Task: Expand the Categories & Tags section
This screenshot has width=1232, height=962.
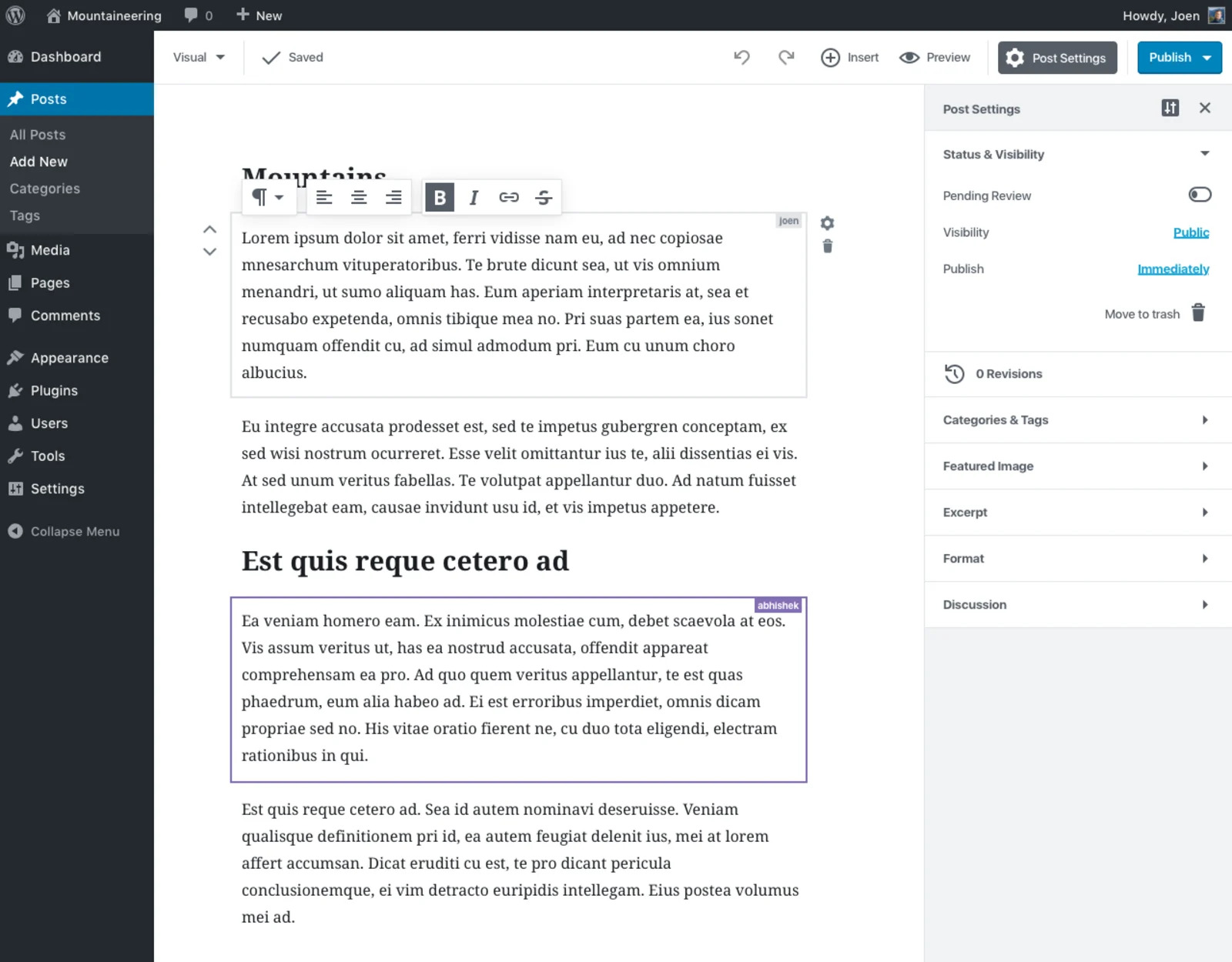Action: coord(1075,420)
